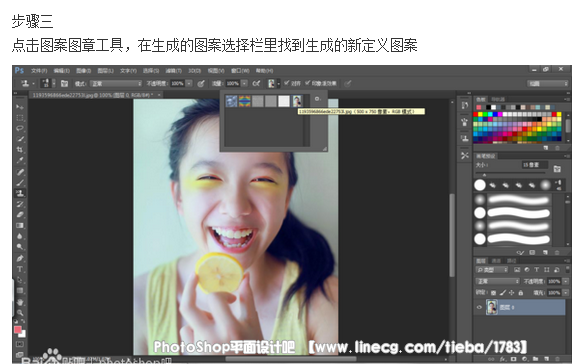Select the Pattern Stamp tool in toolbox
This screenshot has width=577, height=364.
click(20, 193)
